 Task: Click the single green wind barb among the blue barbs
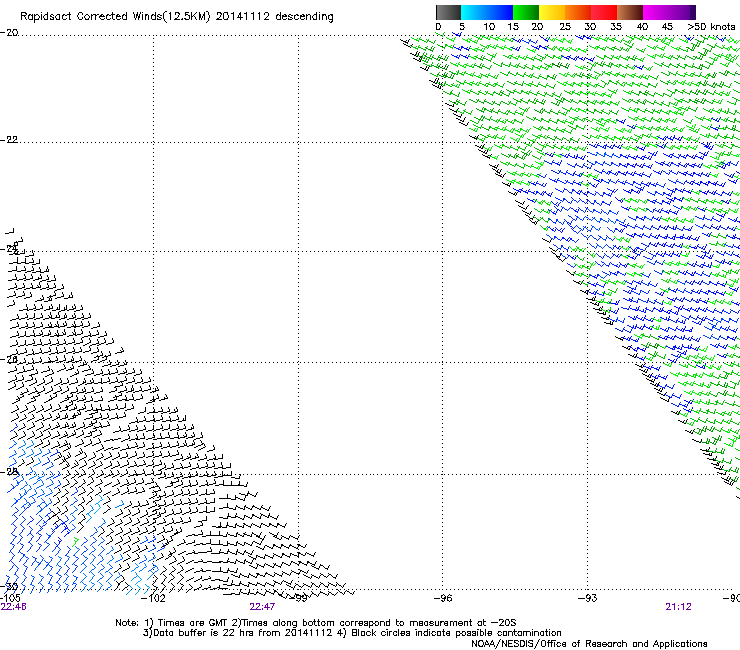click(x=75, y=541)
